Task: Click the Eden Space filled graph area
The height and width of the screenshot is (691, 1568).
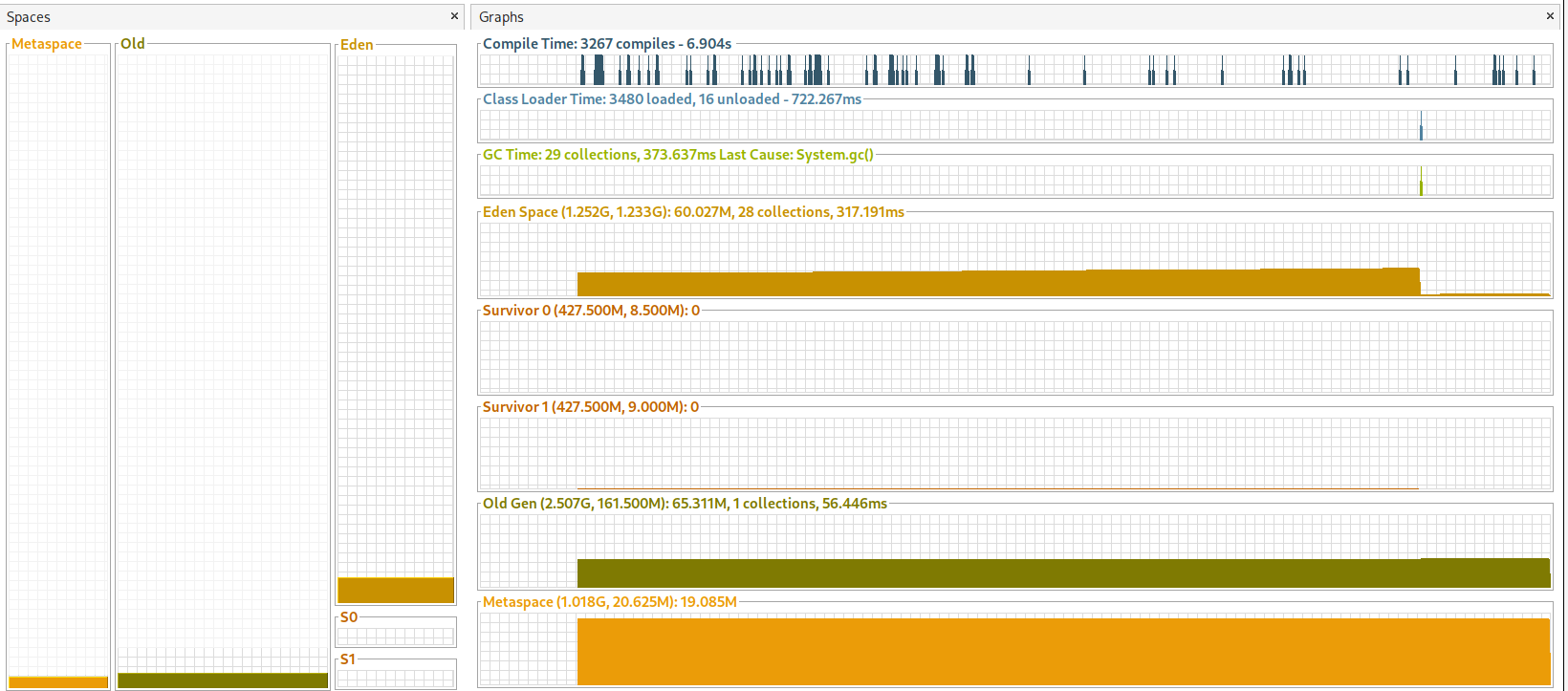Action: [x=998, y=283]
